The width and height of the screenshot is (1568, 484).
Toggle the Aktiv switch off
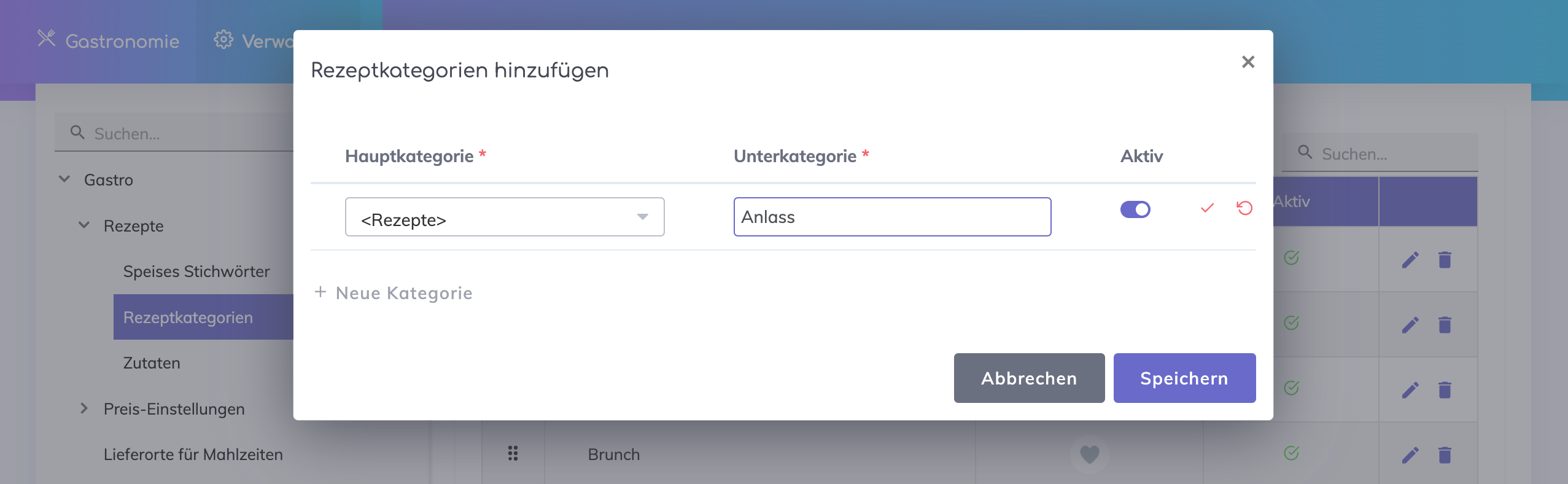[x=1135, y=209]
